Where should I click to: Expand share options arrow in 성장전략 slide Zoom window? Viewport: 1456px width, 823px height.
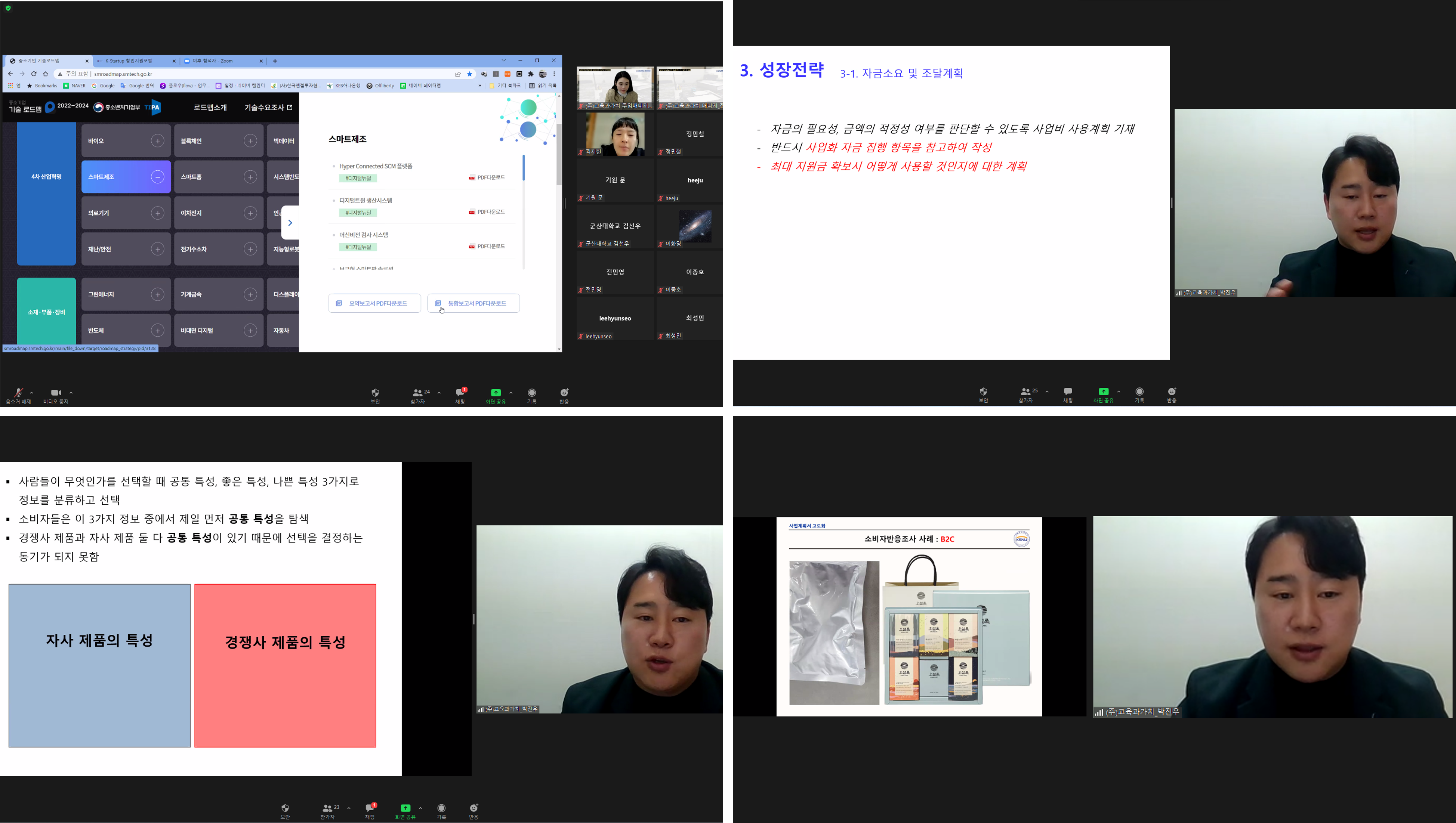[x=1119, y=391]
